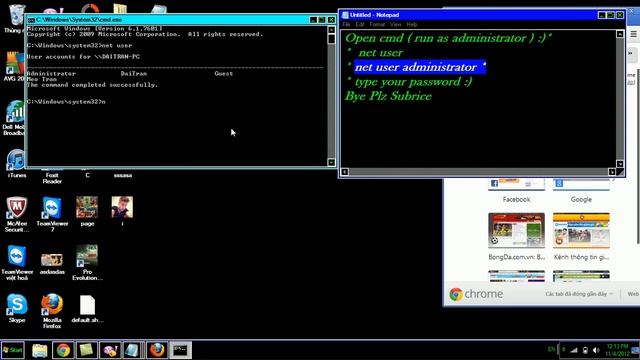
Task: Launch Mozilla Firefox desktop shortcut
Action: click(52, 311)
